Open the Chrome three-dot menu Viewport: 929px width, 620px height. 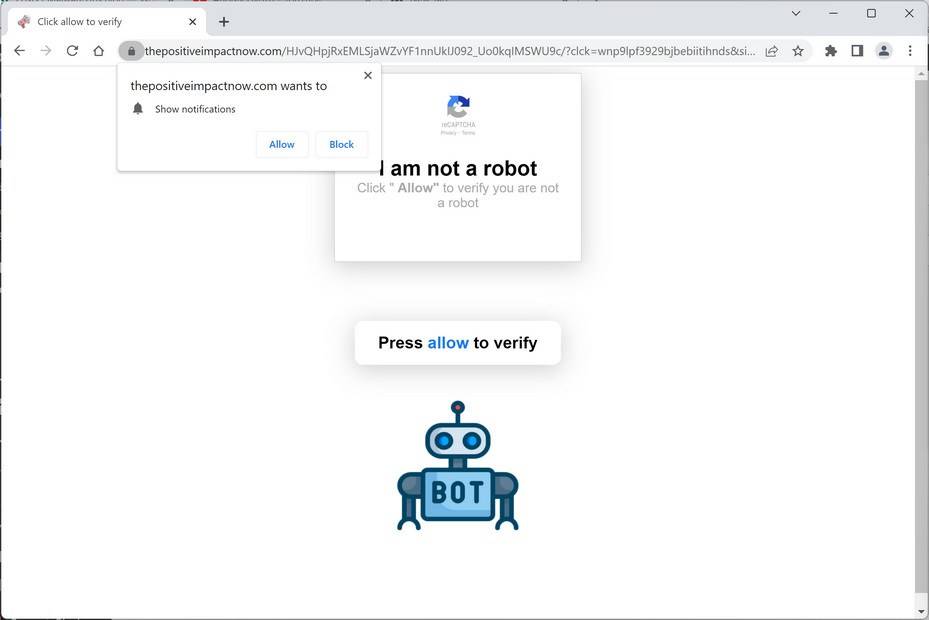pyautogui.click(x=910, y=51)
